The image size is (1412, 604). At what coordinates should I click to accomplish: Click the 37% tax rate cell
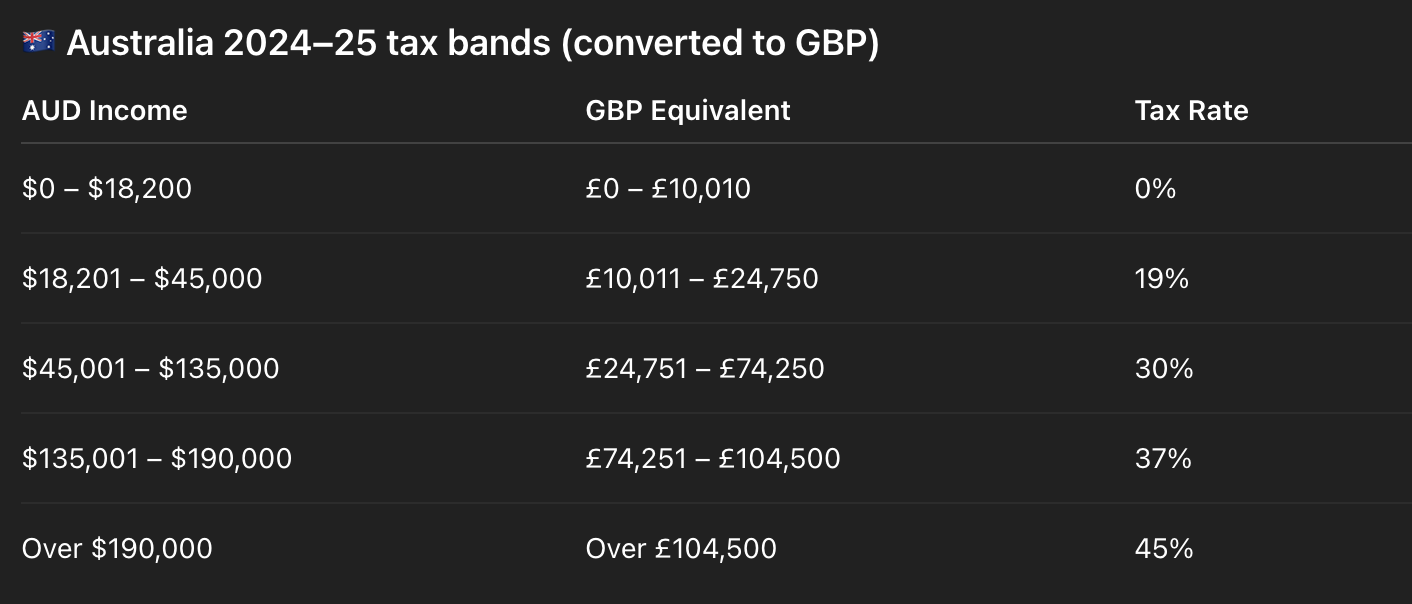pyautogui.click(x=1163, y=458)
